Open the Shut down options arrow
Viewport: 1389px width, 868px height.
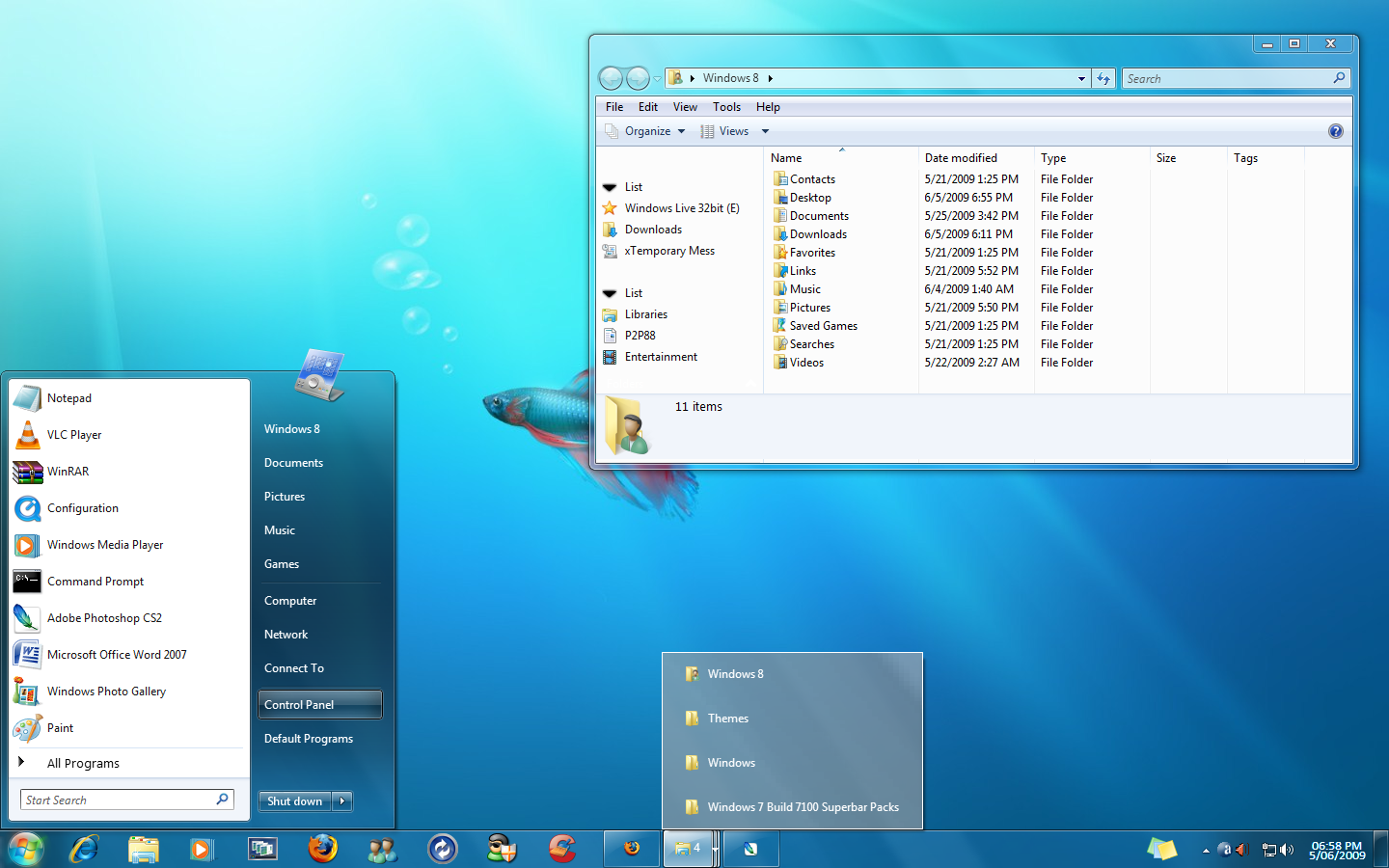click(x=342, y=801)
